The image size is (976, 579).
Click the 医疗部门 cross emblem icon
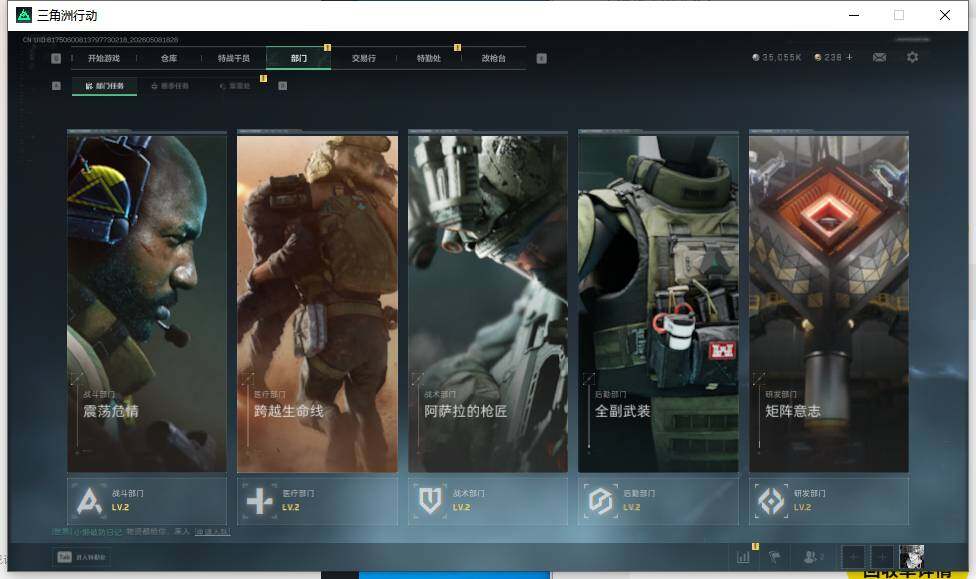click(260, 501)
